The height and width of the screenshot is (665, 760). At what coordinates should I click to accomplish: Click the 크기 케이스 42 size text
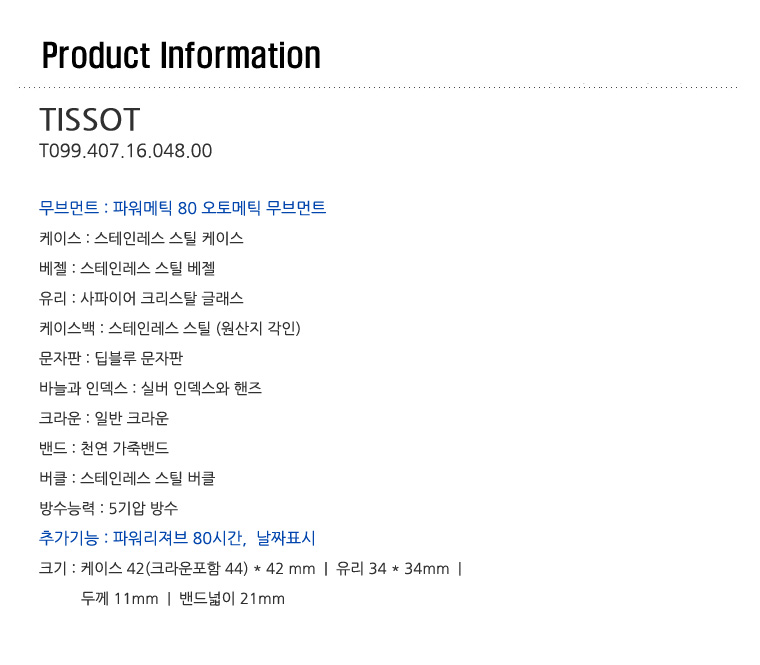[x=177, y=568]
